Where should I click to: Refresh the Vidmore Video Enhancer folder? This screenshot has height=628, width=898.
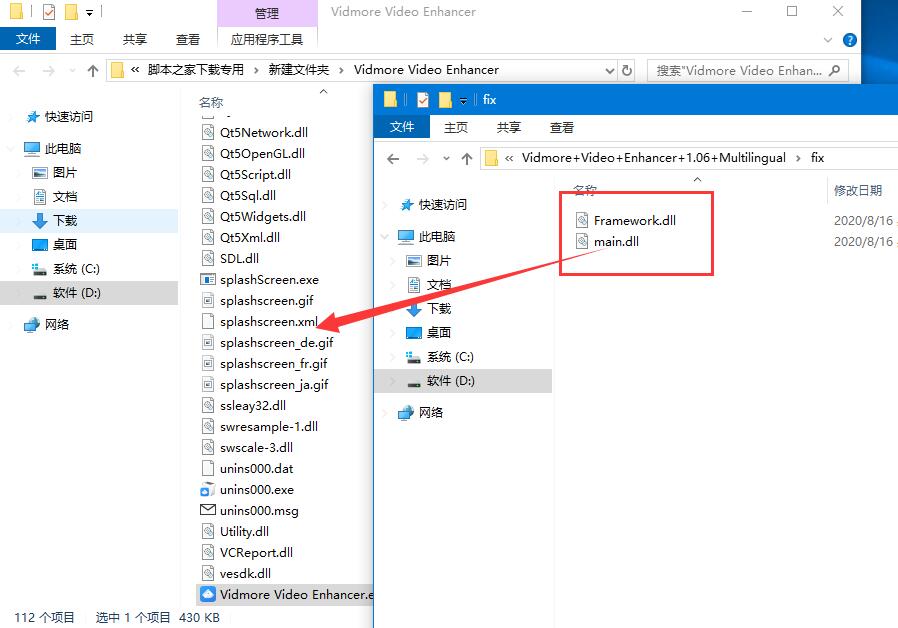pos(627,70)
